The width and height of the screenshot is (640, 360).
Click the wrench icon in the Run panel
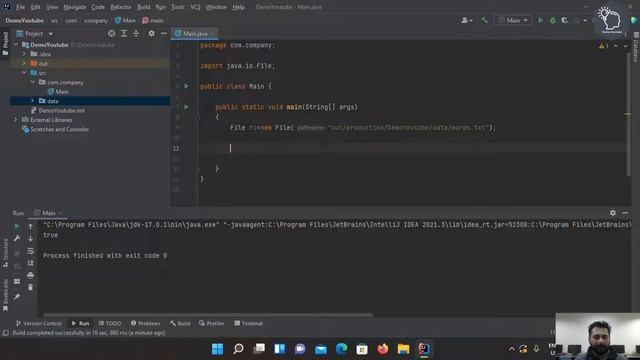point(17,238)
